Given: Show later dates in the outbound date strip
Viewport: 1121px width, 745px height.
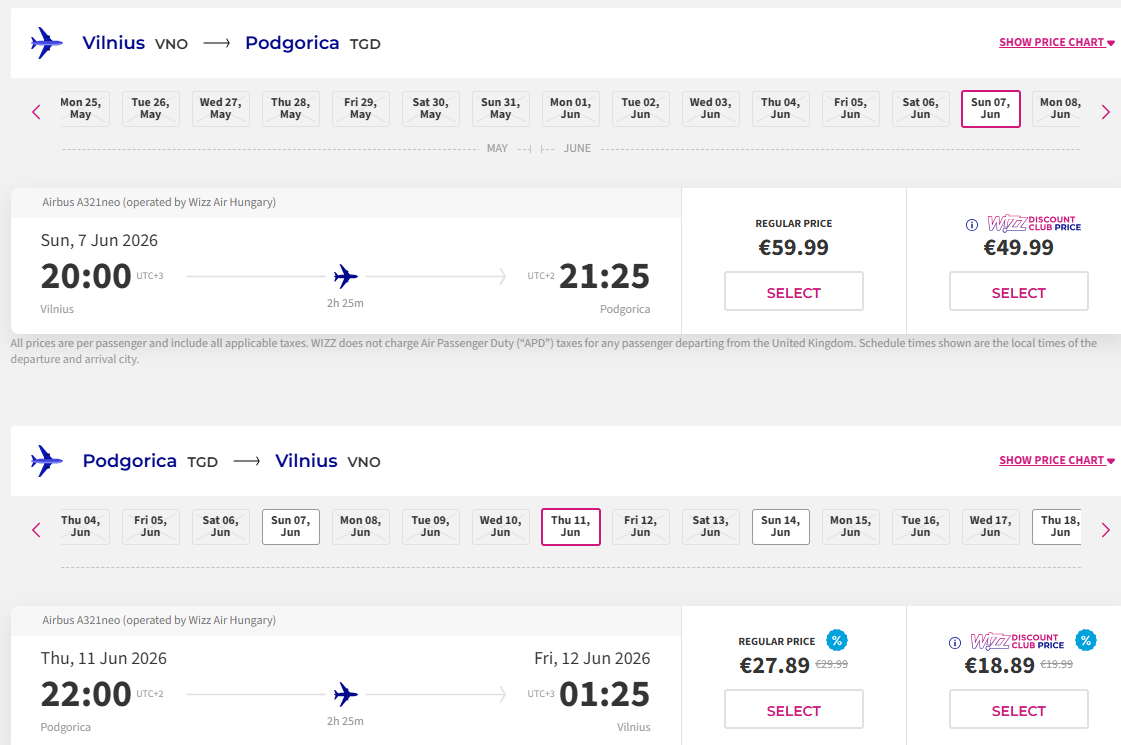Looking at the screenshot, I should tap(1105, 112).
